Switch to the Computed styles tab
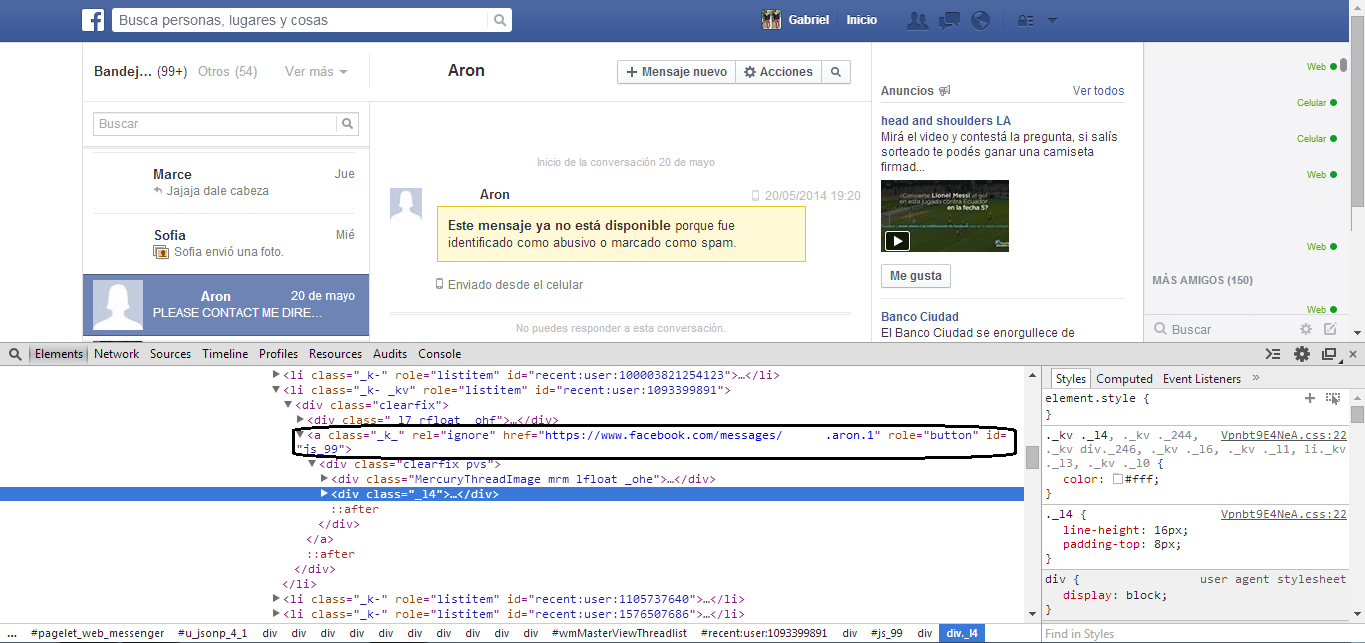The image size is (1365, 643). (1124, 379)
